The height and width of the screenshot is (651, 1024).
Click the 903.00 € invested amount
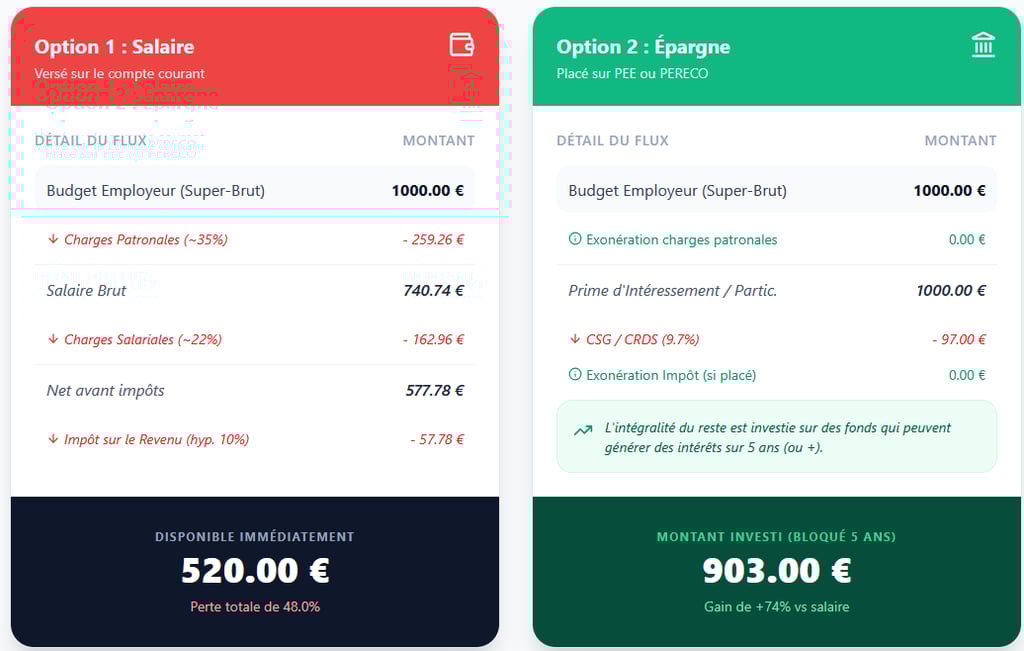(776, 570)
